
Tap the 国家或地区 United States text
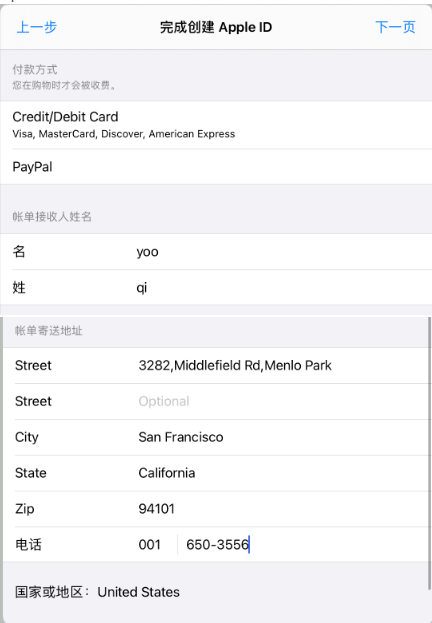(97, 592)
